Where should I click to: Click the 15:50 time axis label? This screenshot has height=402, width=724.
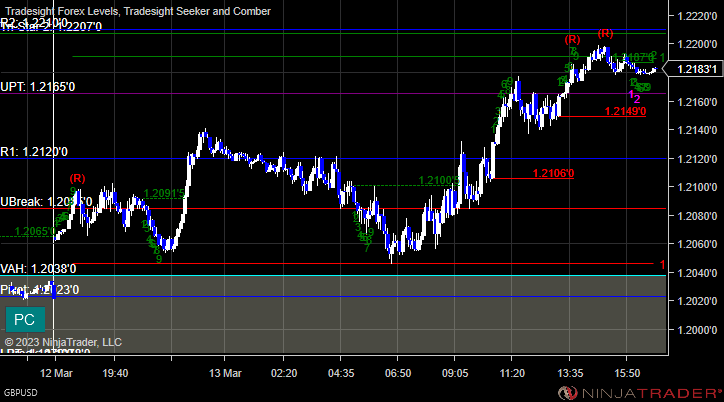(627, 373)
